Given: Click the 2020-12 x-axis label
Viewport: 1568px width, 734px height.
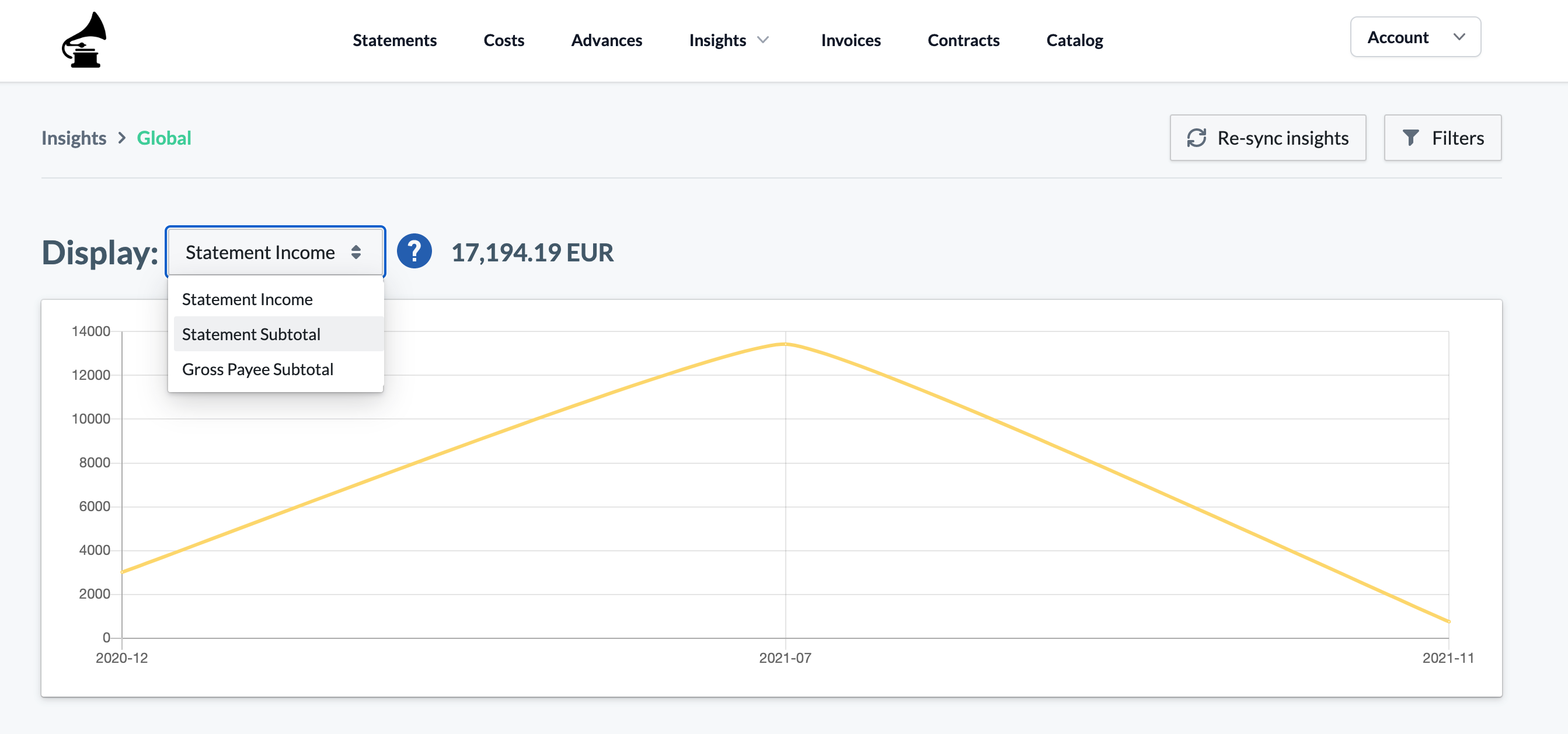Looking at the screenshot, I should click(122, 658).
